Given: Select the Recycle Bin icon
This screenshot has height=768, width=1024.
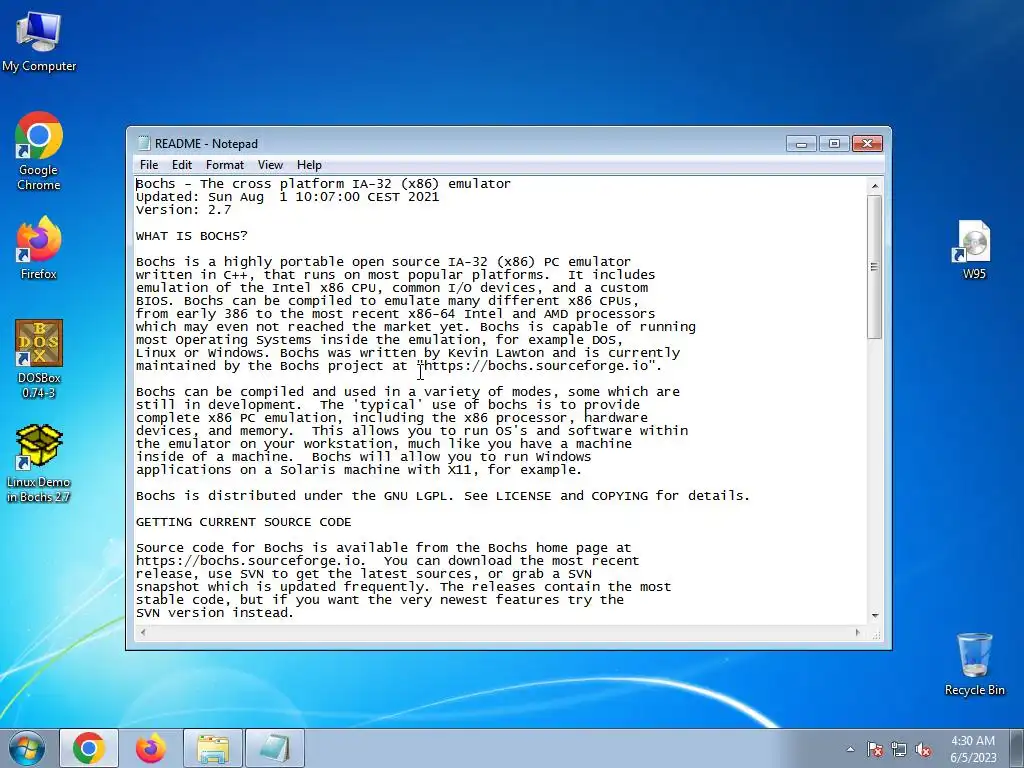Looking at the screenshot, I should click(x=974, y=664).
